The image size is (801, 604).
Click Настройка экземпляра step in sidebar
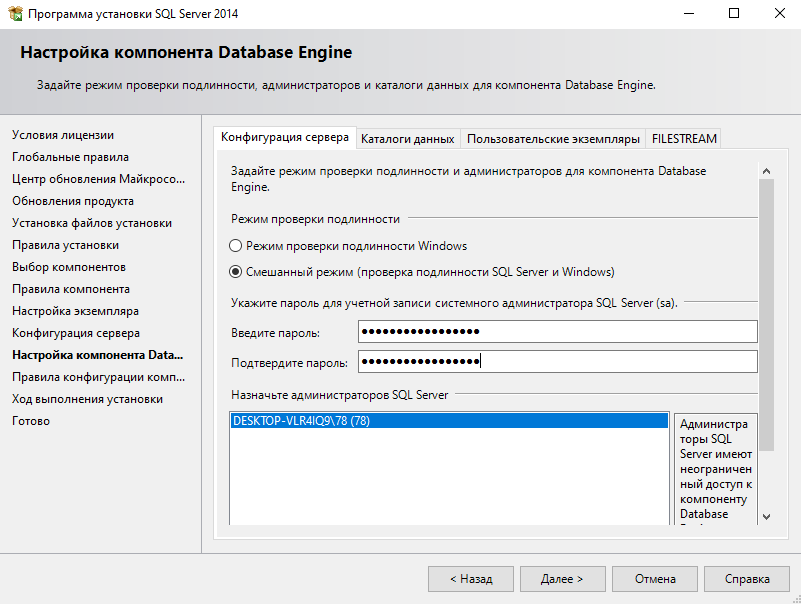tap(76, 311)
